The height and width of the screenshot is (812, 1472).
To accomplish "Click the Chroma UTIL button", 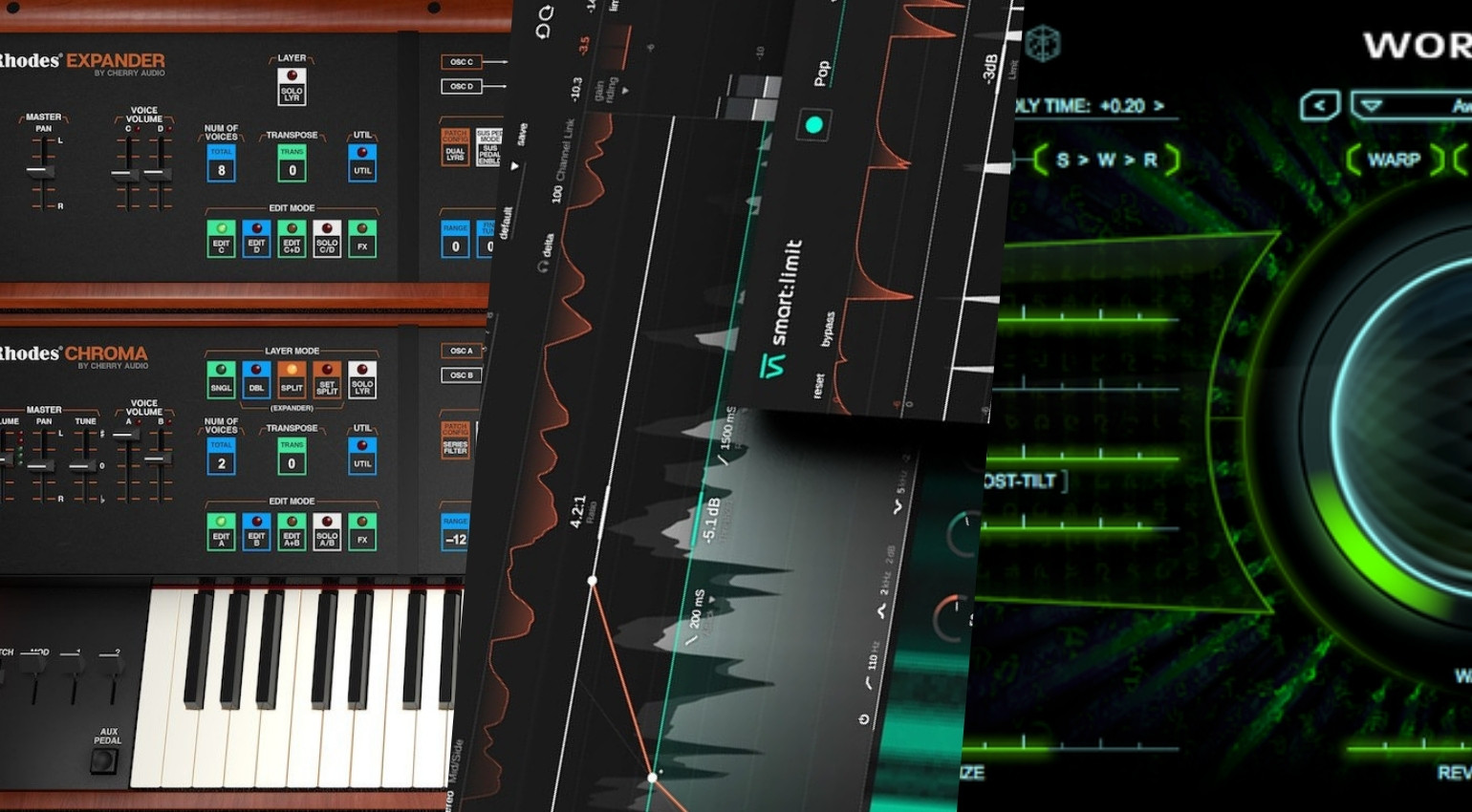I will 362,457.
